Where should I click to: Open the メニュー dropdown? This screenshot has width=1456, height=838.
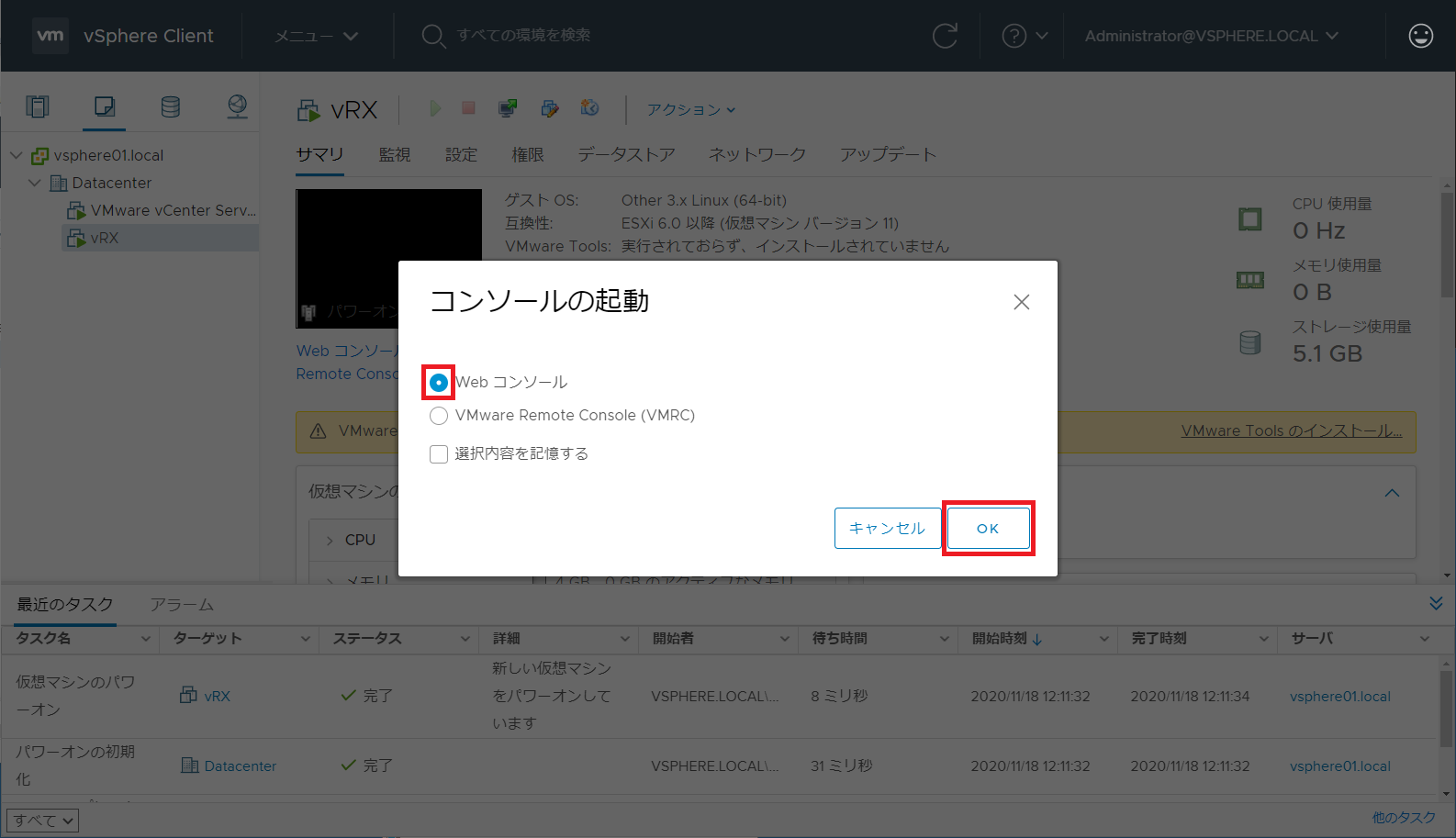(317, 36)
